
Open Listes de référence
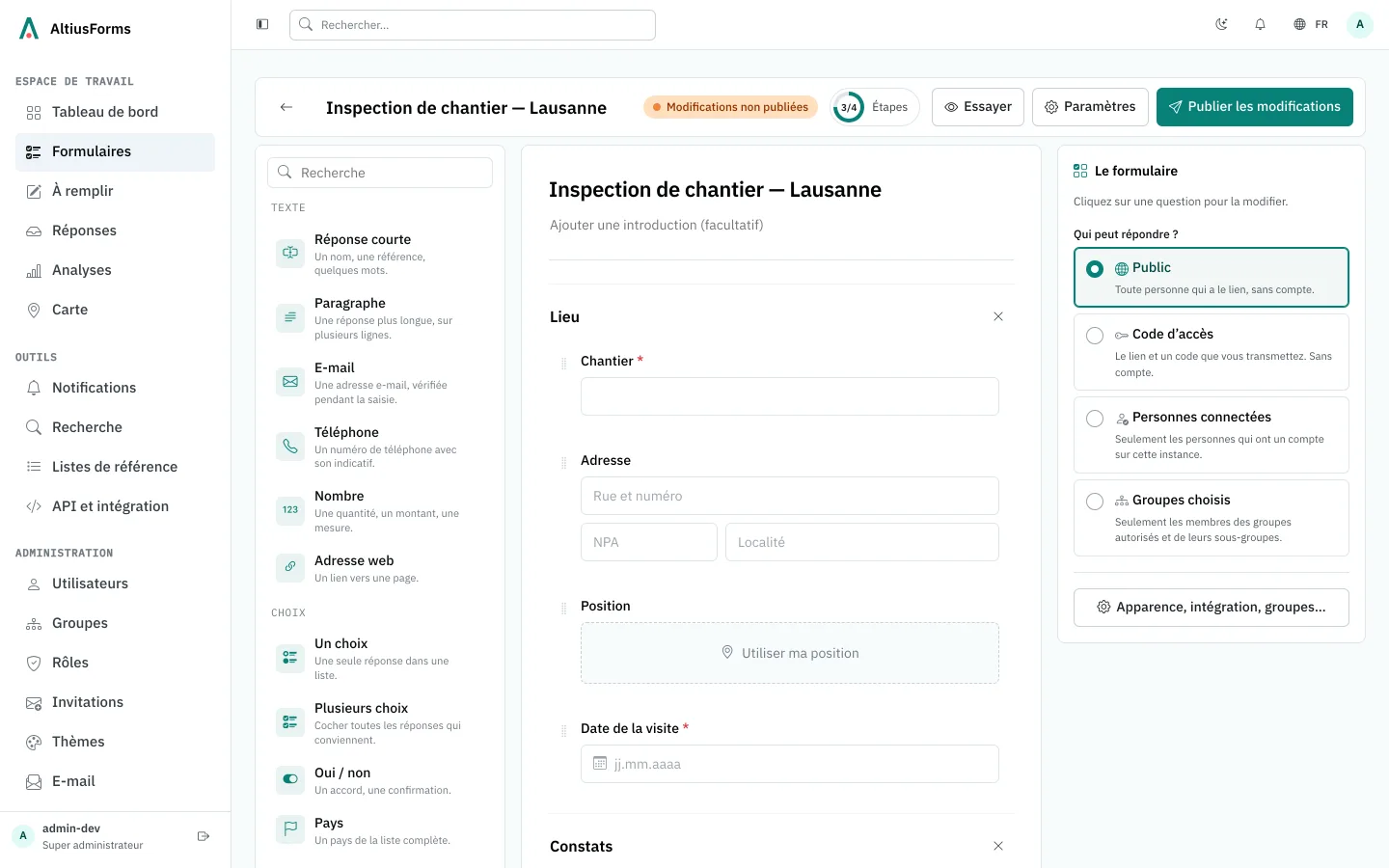pos(115,467)
